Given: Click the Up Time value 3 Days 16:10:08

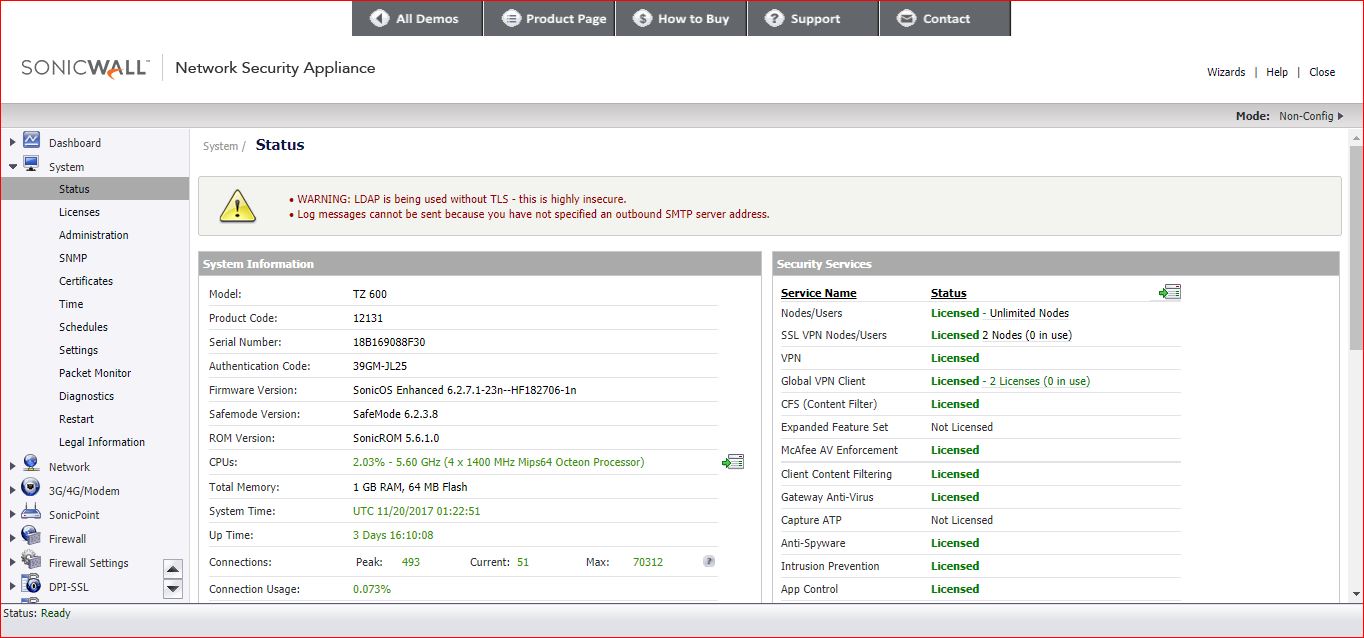Looking at the screenshot, I should (x=393, y=535).
